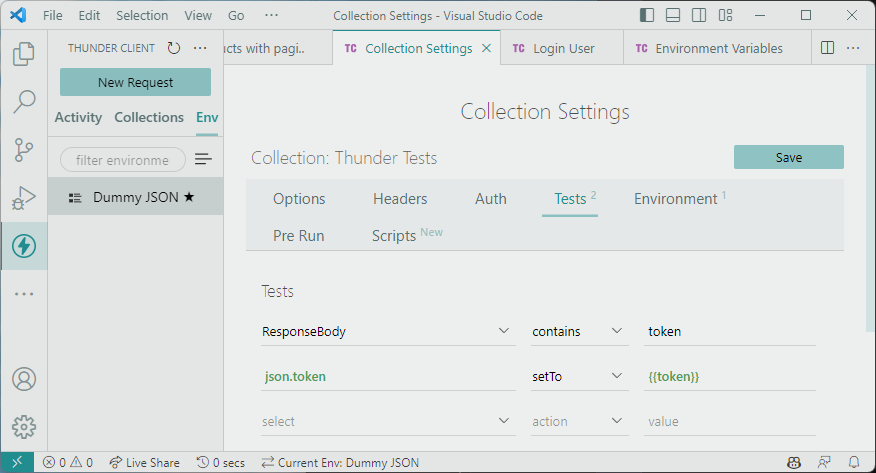This screenshot has width=876, height=473.
Task: Open the Explorer view in activity bar
Action: [x=23, y=54]
